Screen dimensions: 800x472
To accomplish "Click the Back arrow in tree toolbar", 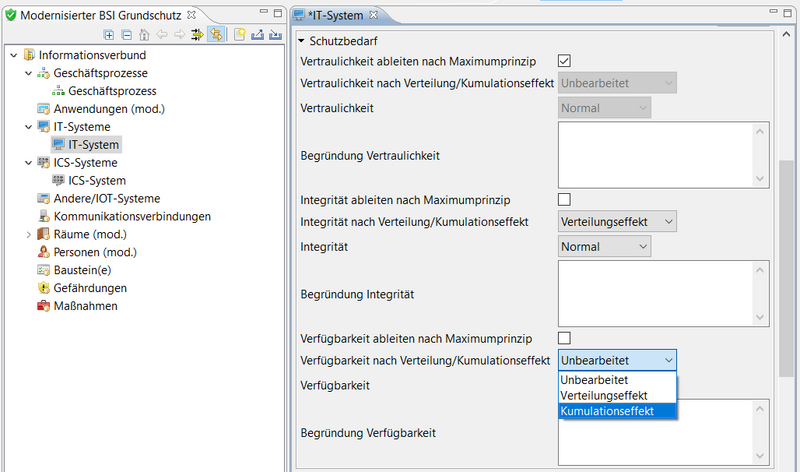I will 162,34.
